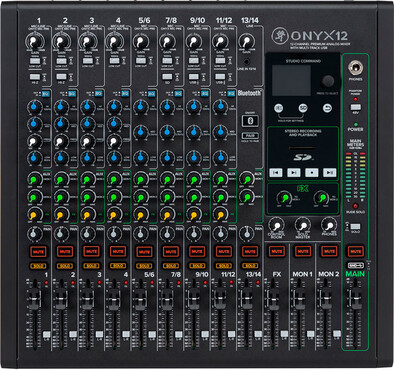Mute the FX return
394x370 pixels.
(x=277, y=251)
